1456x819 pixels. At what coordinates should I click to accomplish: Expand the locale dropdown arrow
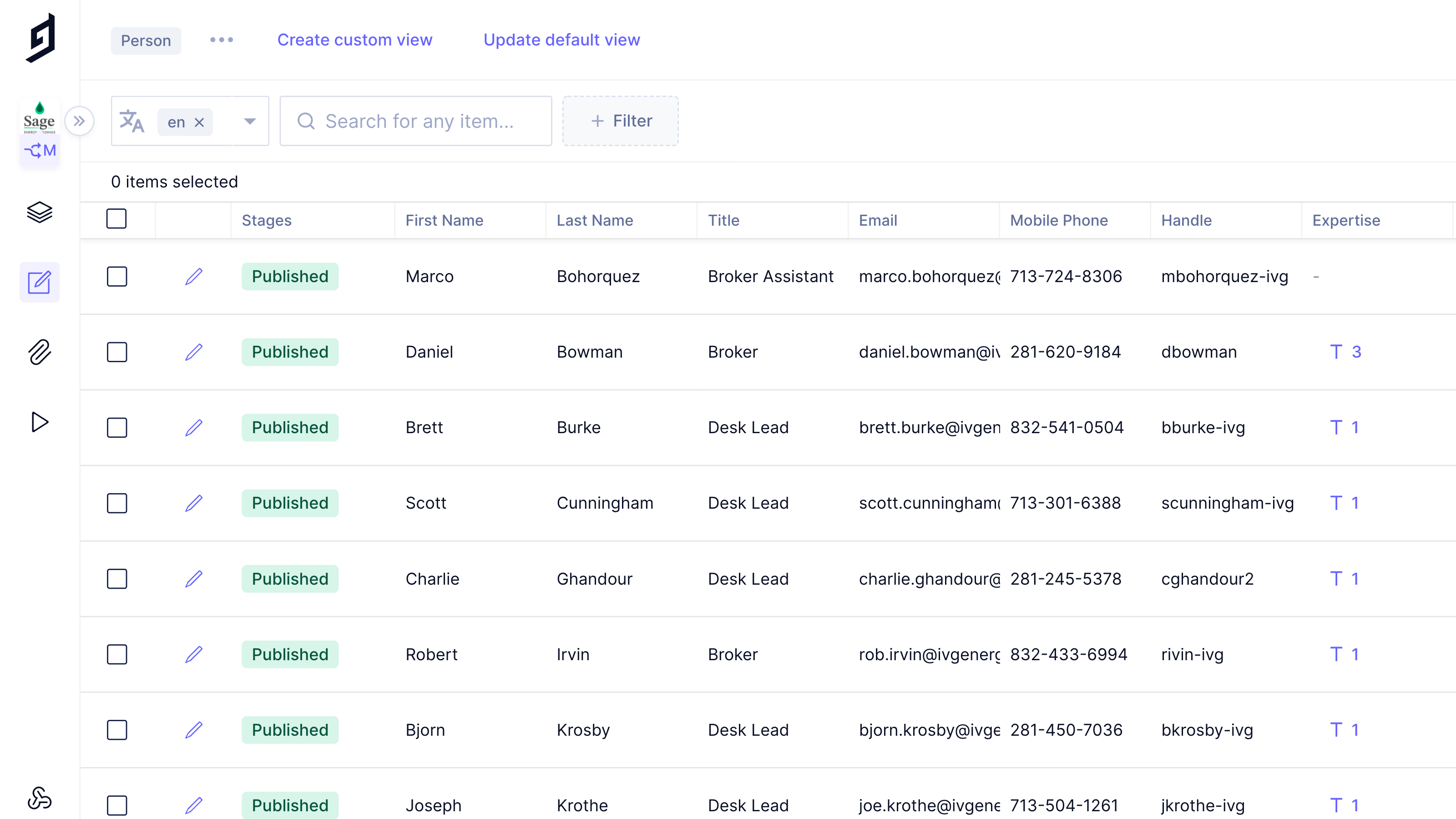[x=250, y=121]
